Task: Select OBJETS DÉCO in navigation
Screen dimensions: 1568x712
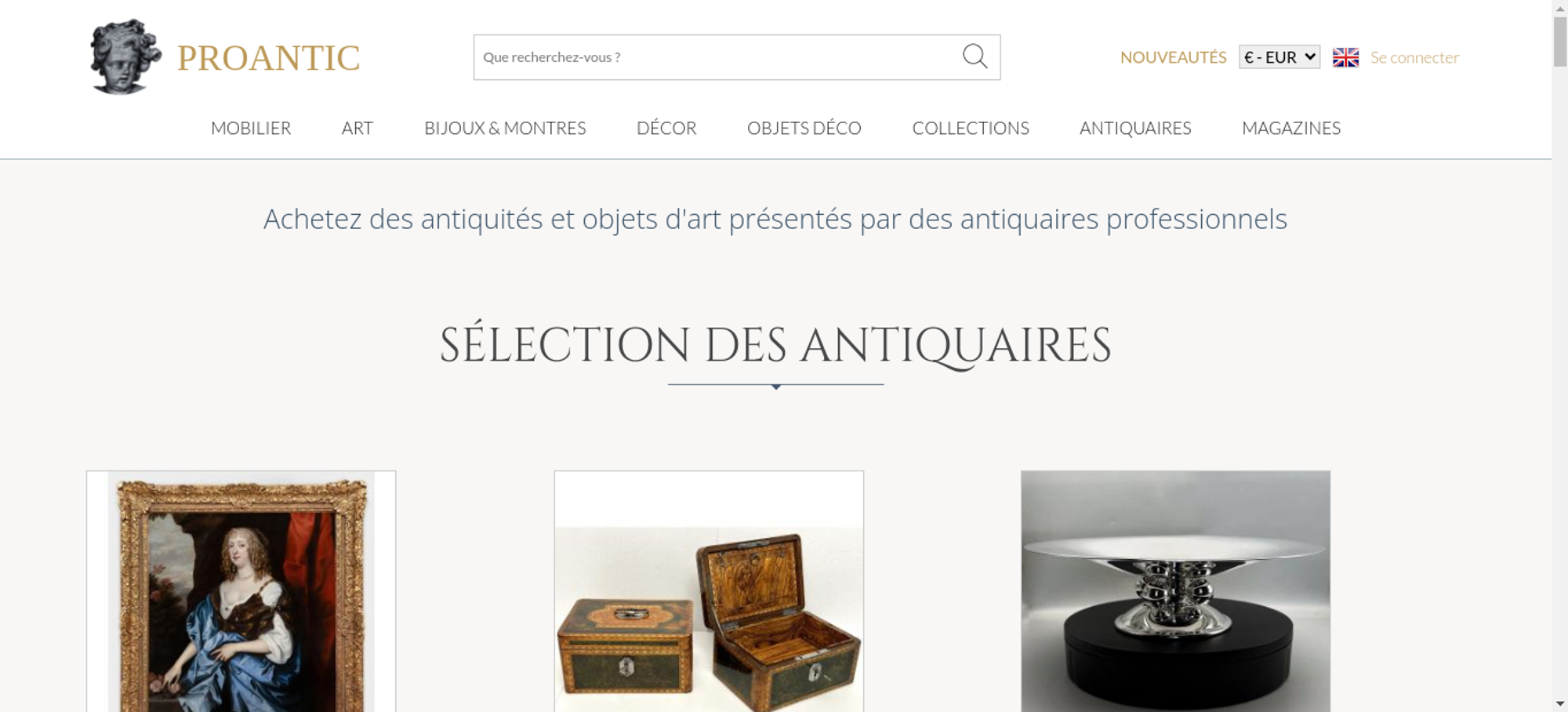Action: [x=804, y=128]
